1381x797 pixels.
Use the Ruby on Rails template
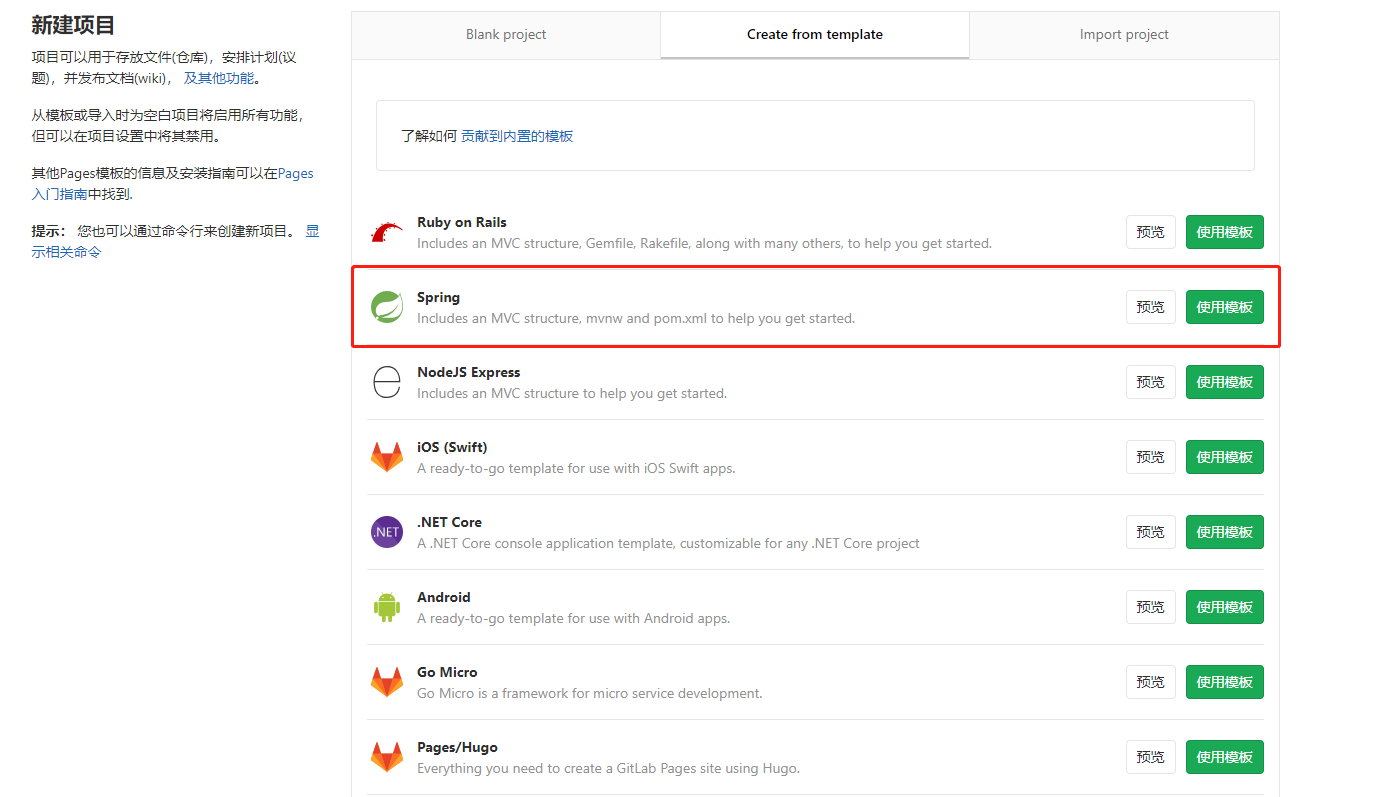tap(1225, 232)
